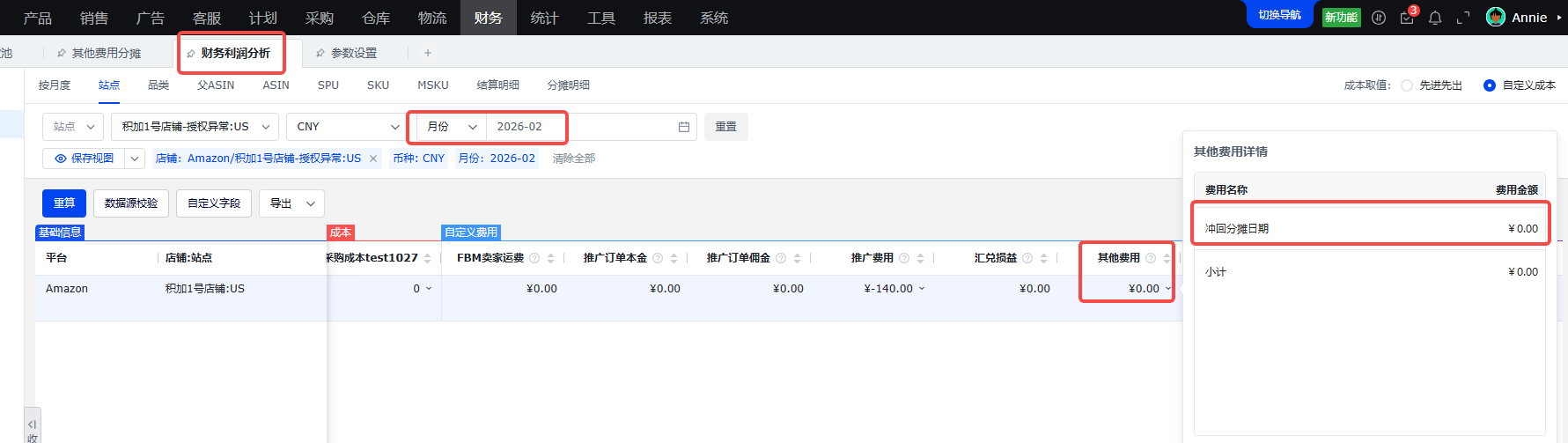The image size is (1568, 443).
Task: Click the pin icon on 财务利润分析 tab
Action: pyautogui.click(x=191, y=54)
